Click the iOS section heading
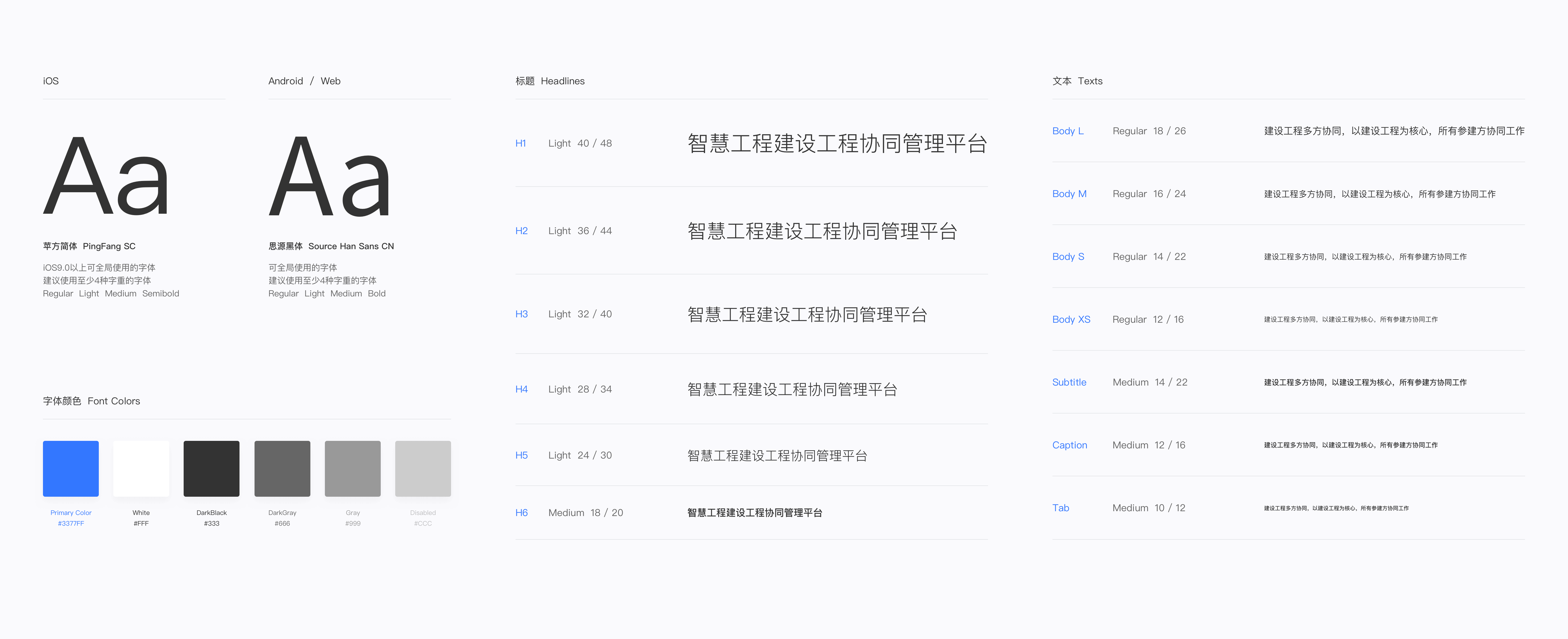 (50, 81)
